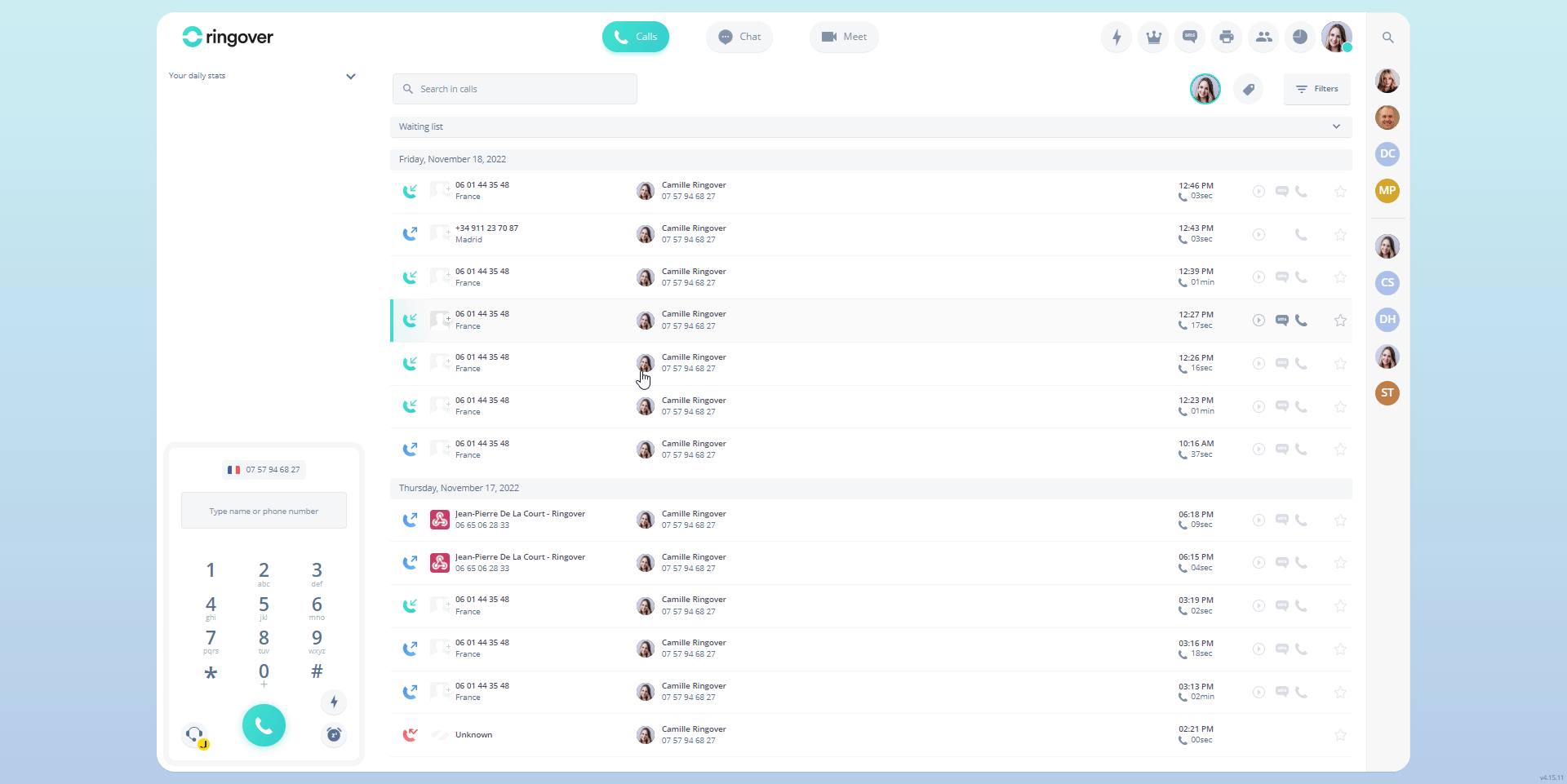This screenshot has height=784, width=1567.
Task: Expand the Waiting list panel
Action: pos(1336,126)
